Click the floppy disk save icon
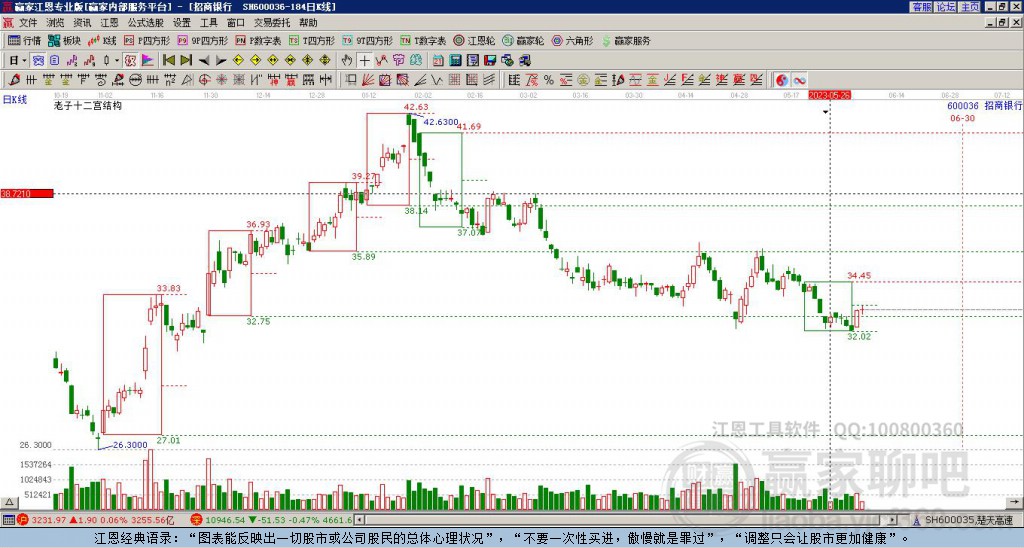This screenshot has height=548, width=1024. 490,60
